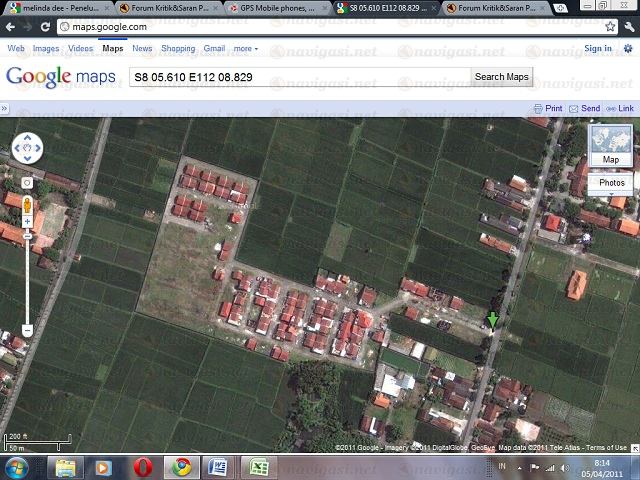Open the 'more' dropdown in Google bar
Viewport: 640px width, 480px height.
coord(245,48)
